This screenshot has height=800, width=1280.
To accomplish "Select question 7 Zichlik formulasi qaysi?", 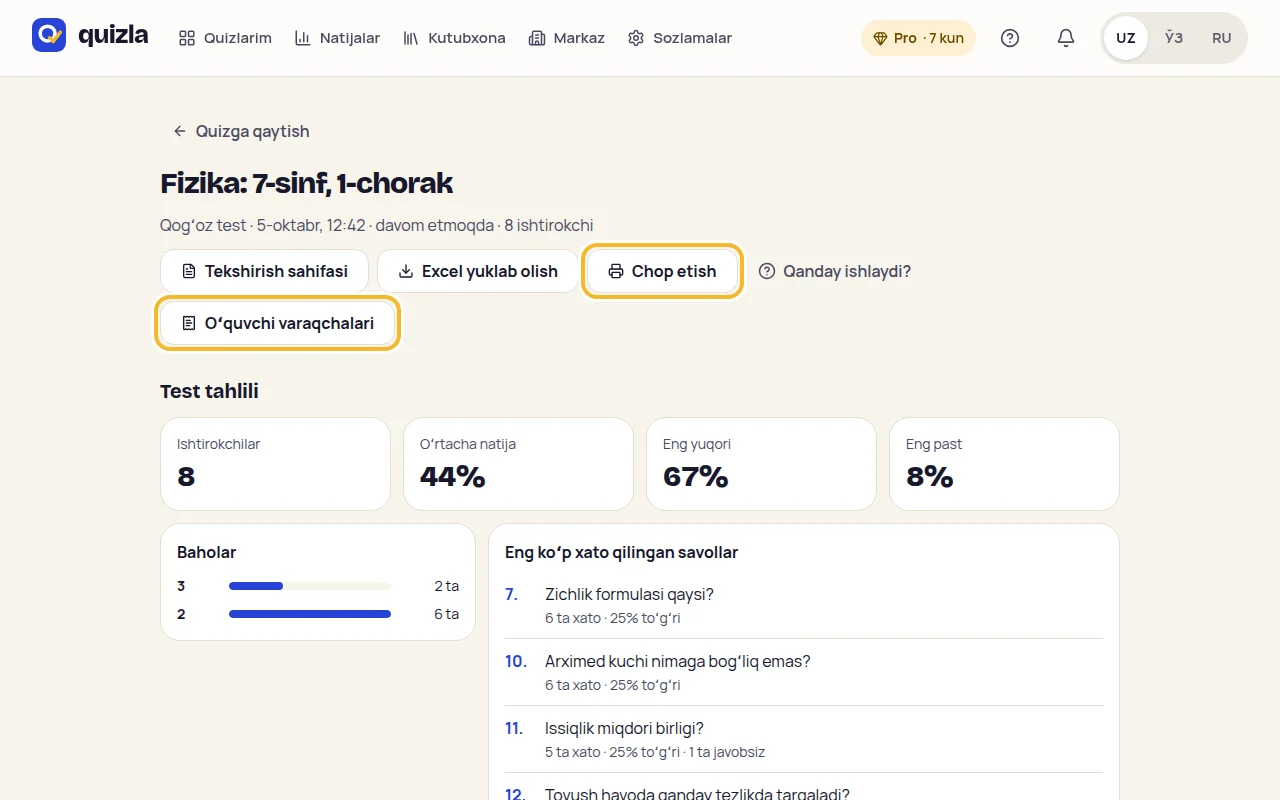I will pos(804,605).
